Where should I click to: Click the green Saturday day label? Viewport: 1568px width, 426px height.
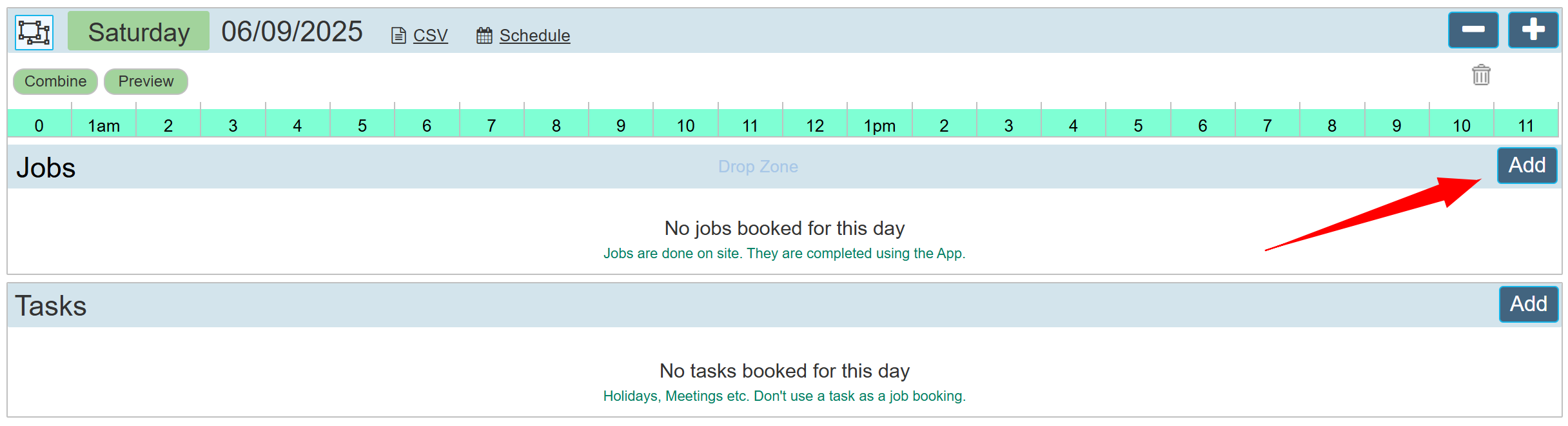139,32
